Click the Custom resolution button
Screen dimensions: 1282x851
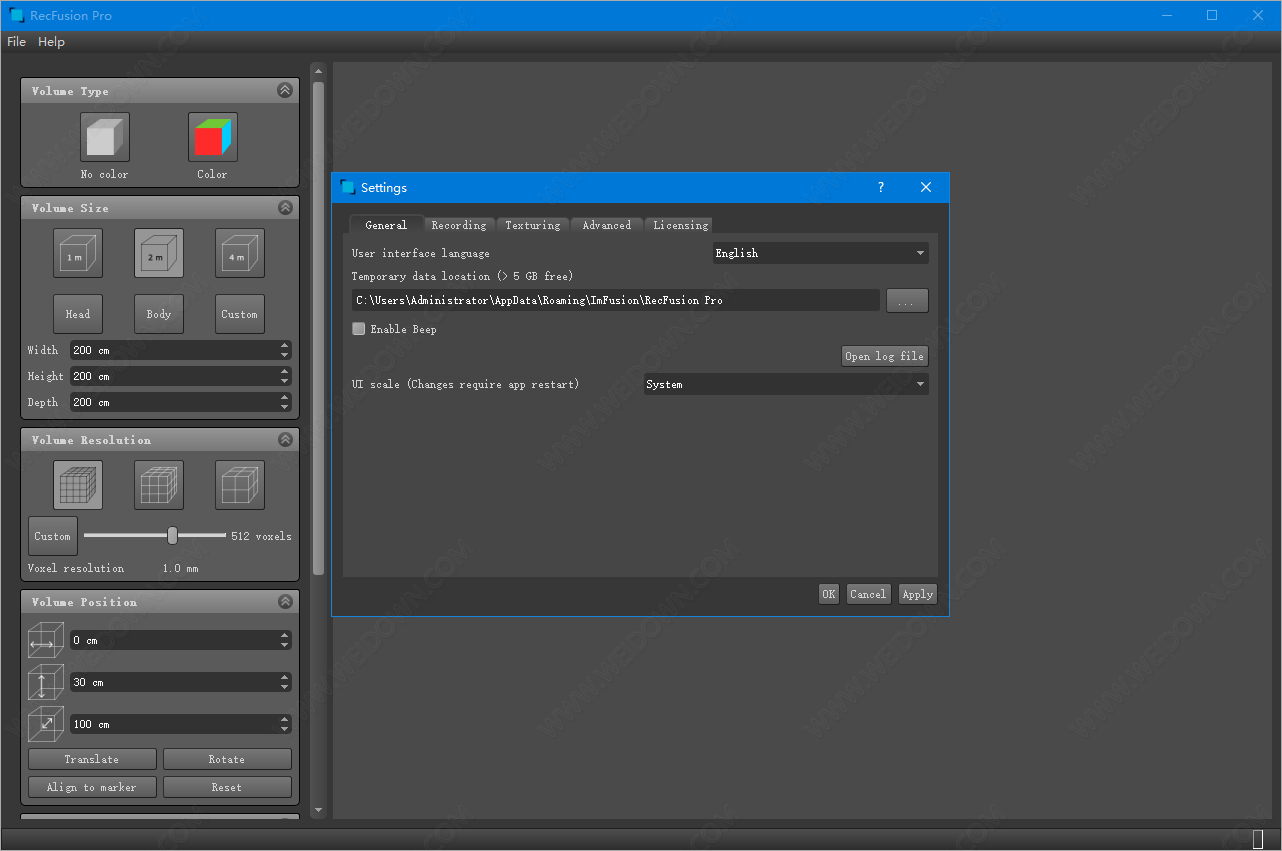[x=53, y=536]
